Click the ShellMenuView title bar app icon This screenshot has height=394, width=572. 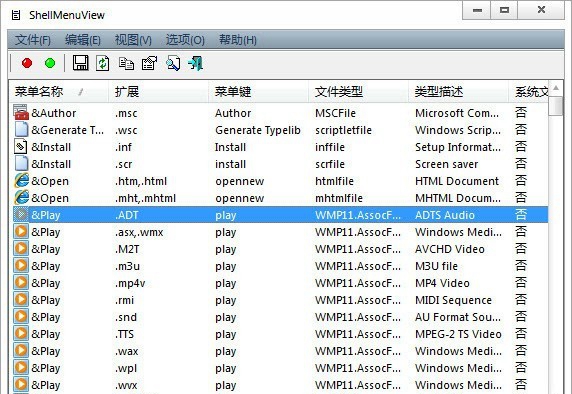tap(16, 15)
